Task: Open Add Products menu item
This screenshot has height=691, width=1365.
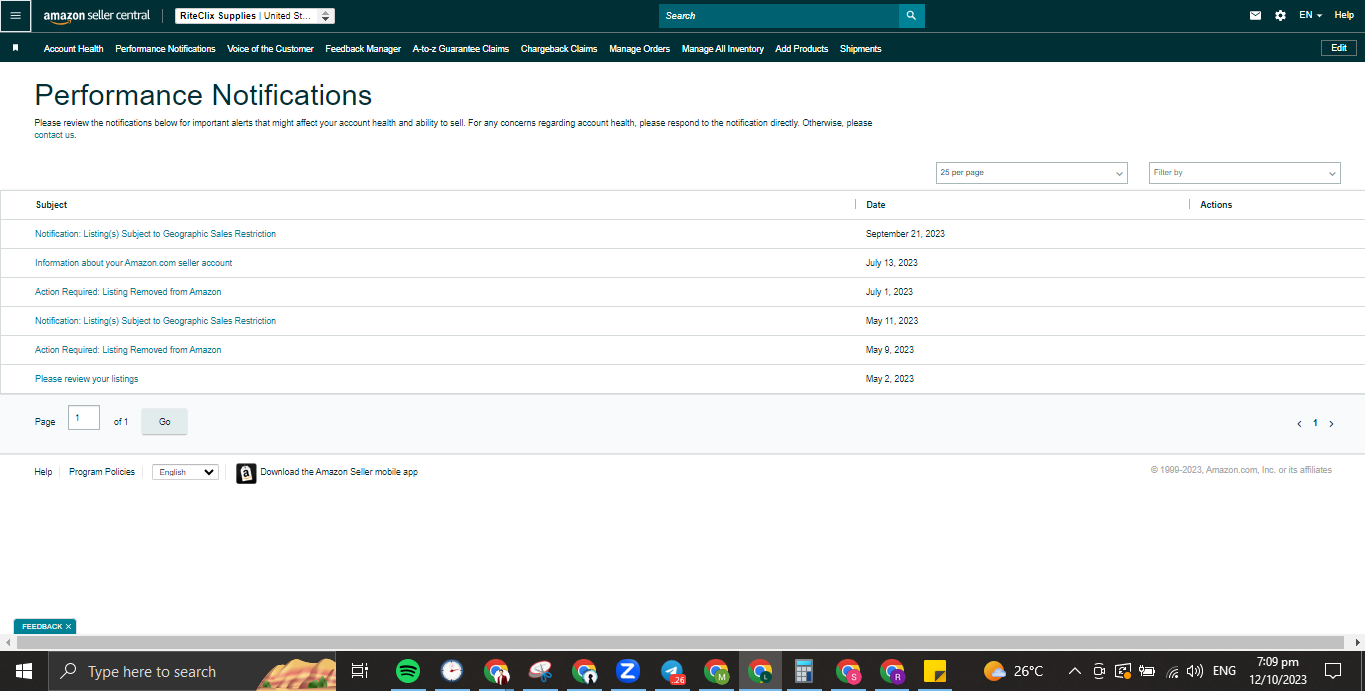Action: [x=802, y=49]
